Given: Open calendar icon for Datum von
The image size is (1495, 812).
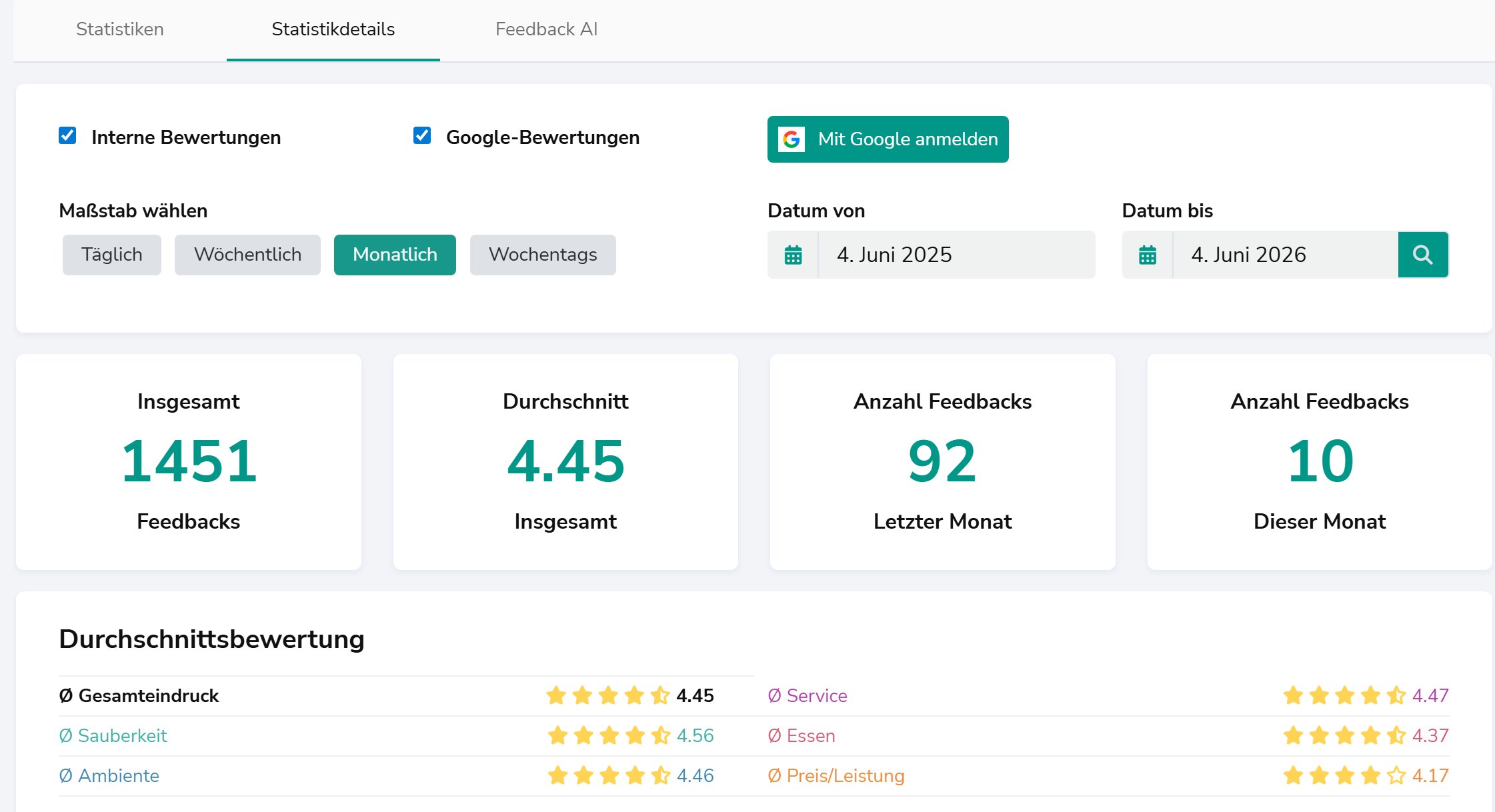Looking at the screenshot, I should 793,255.
